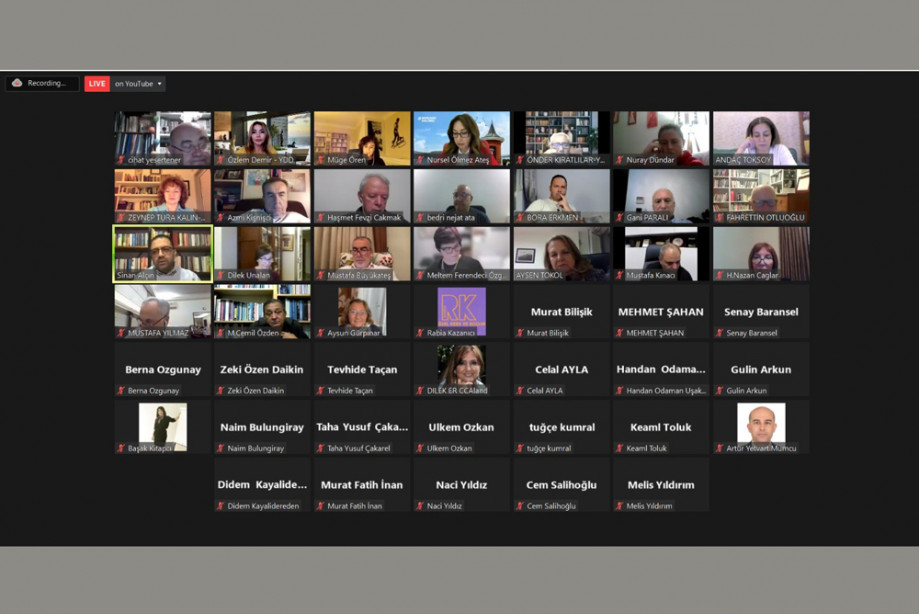Screen dimensions: 919x614
Task: Click muted mic icon for Cem Salihoğlu
Action: [x=521, y=506]
